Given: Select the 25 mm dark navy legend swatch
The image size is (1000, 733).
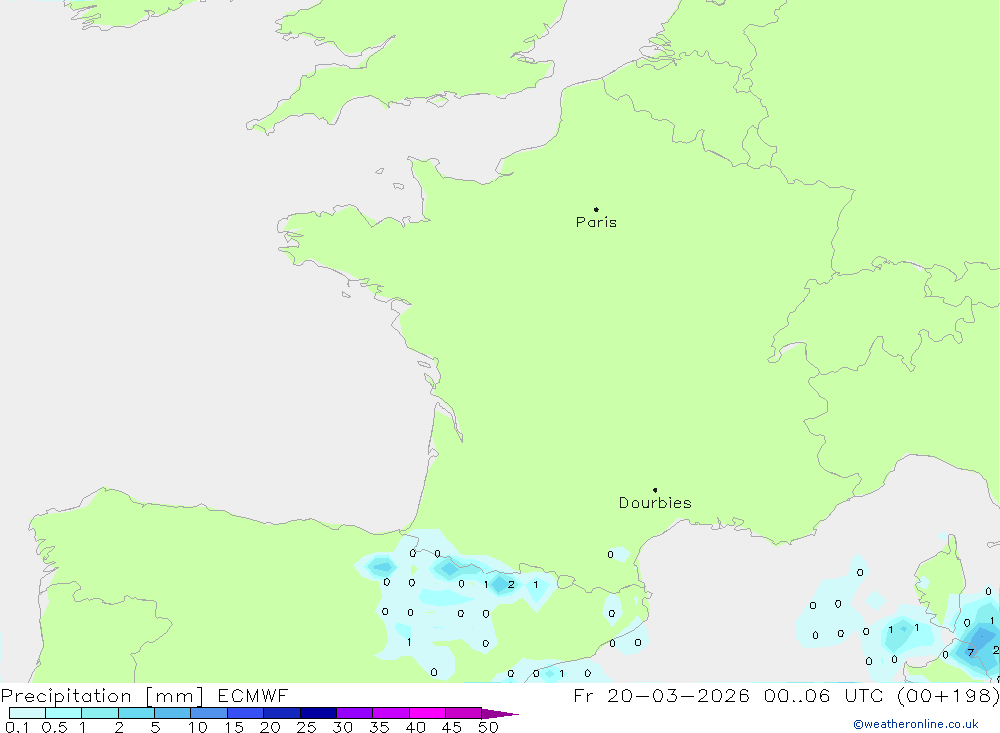Looking at the screenshot, I should (x=318, y=713).
